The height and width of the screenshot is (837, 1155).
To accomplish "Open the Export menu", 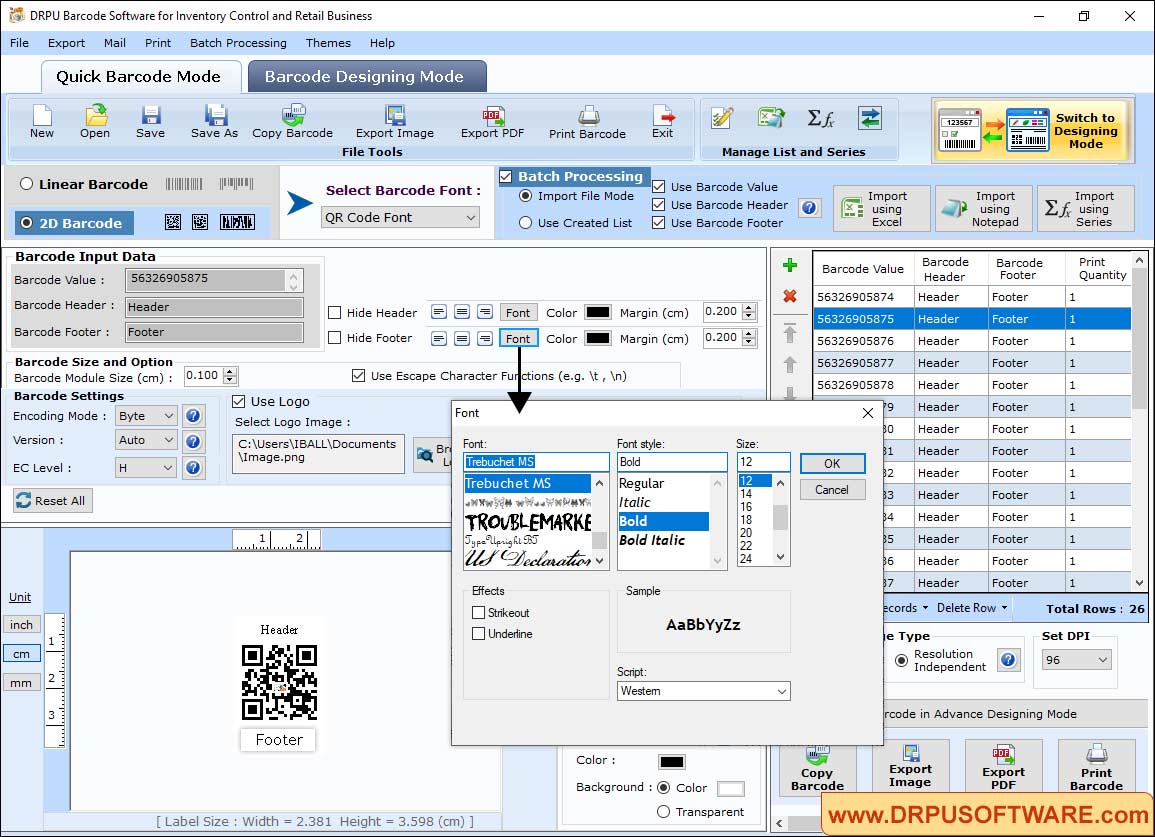I will click(x=66, y=43).
